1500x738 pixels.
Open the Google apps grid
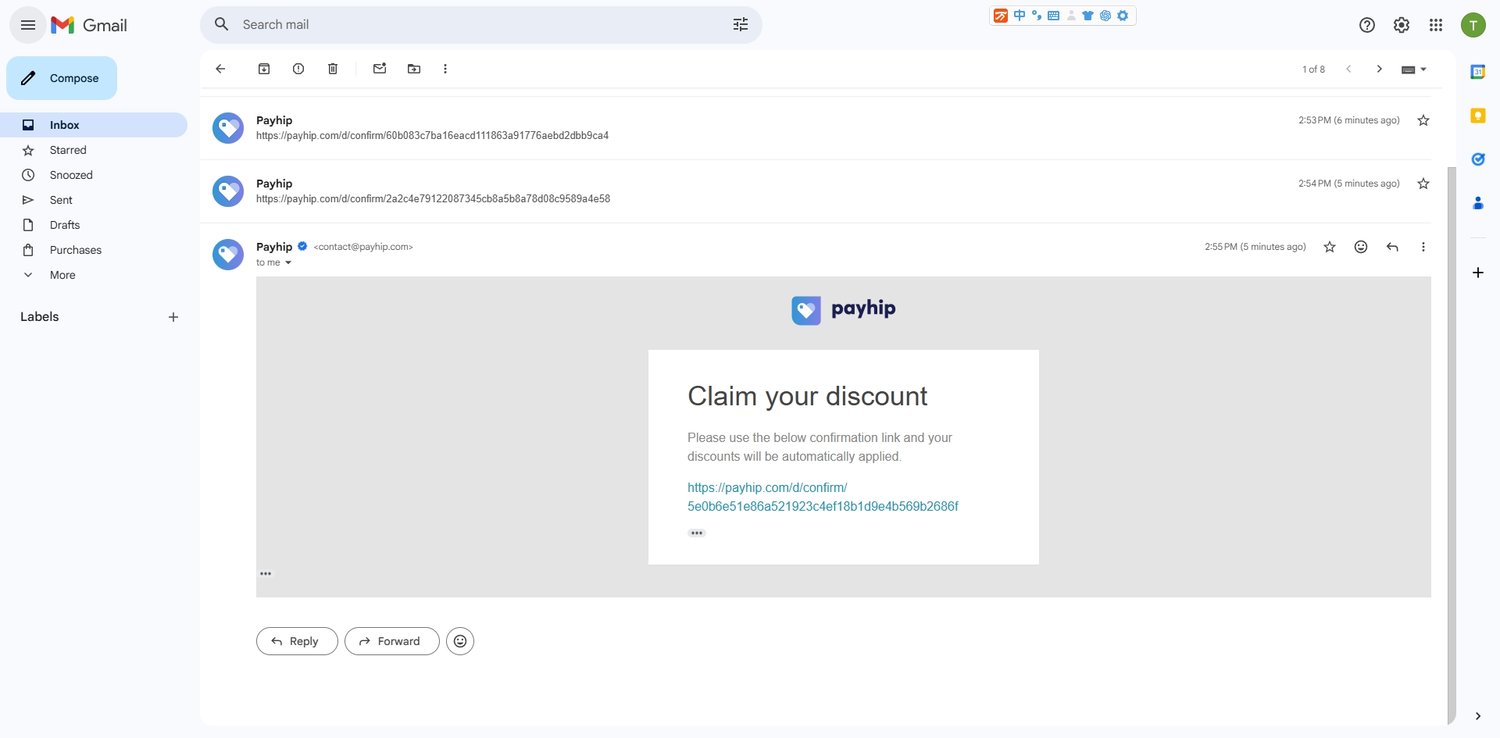(1436, 25)
